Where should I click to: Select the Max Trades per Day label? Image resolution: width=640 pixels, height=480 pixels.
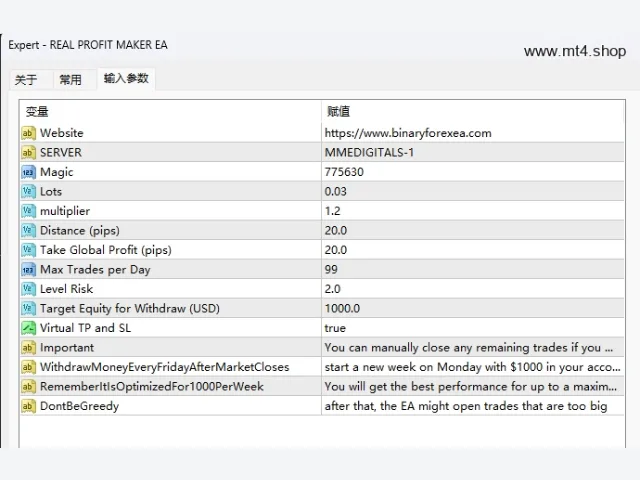pyautogui.click(x=95, y=270)
